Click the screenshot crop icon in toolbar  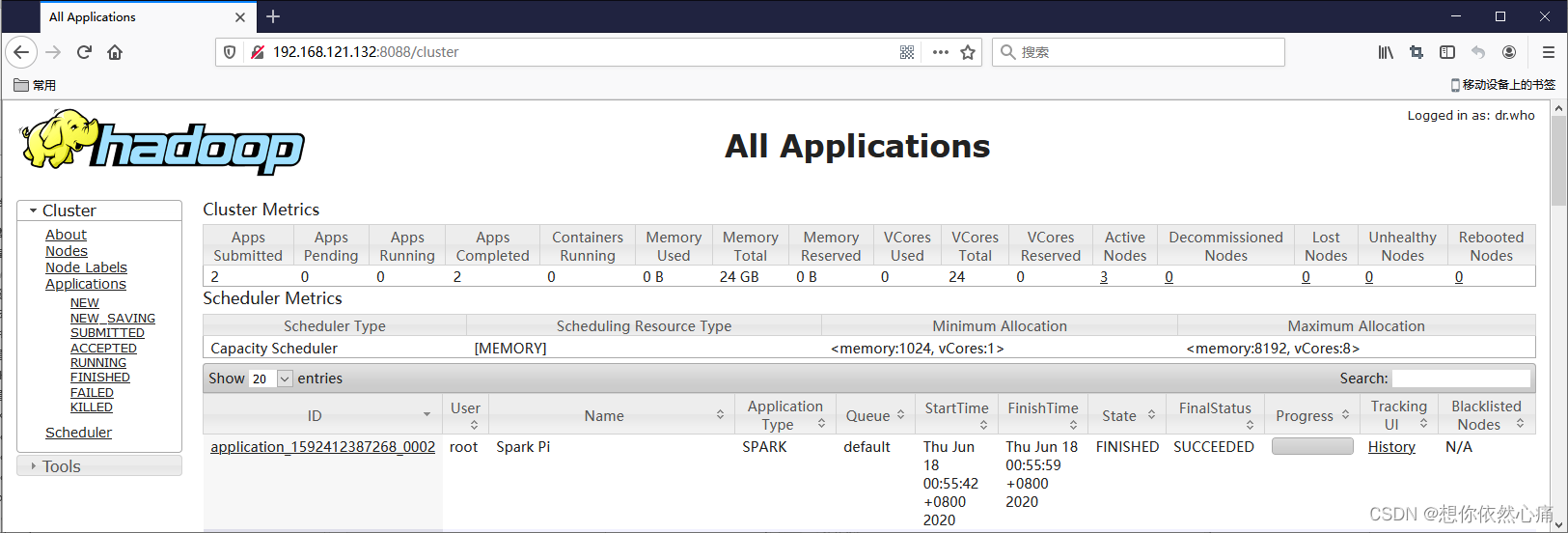[1417, 52]
